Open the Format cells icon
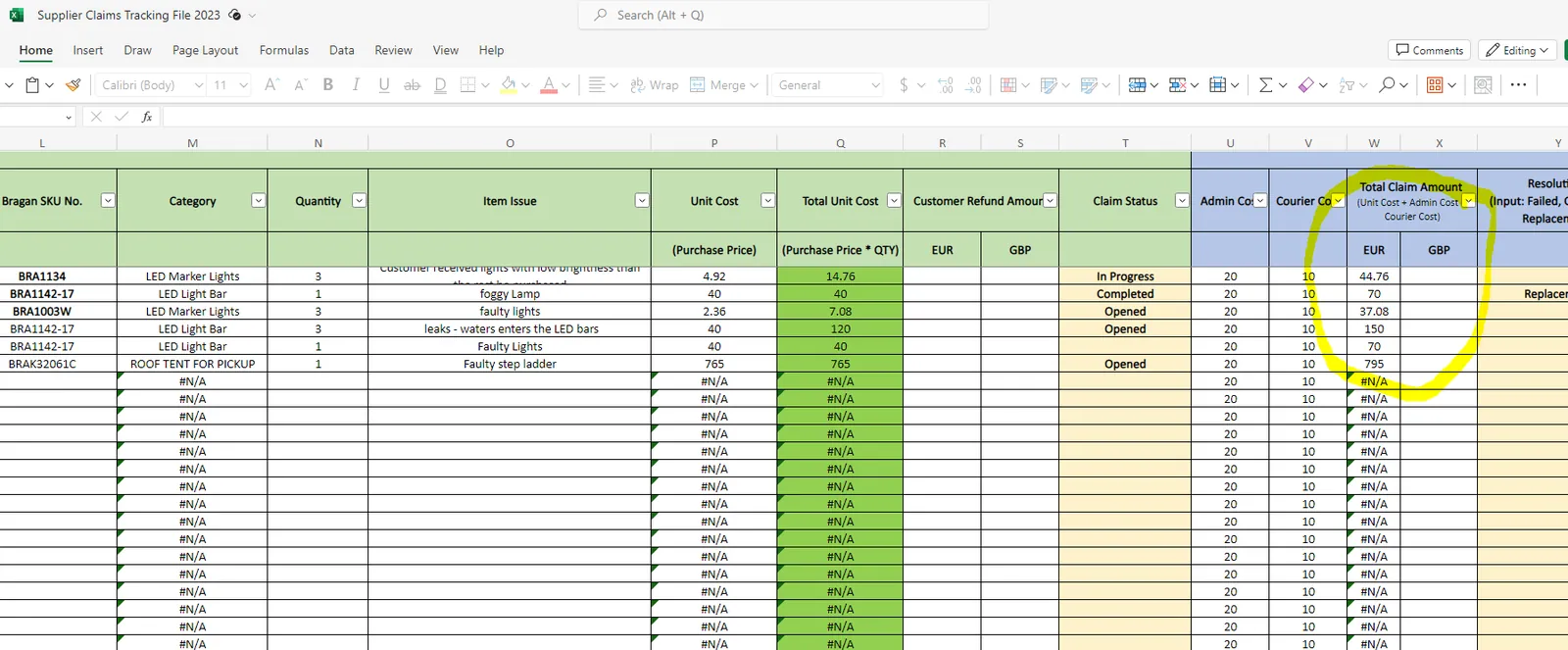 coord(1217,85)
